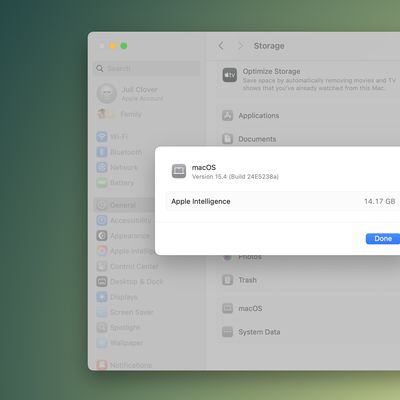Select General in the sidebar
Screen dimensions: 400x400
(123, 205)
